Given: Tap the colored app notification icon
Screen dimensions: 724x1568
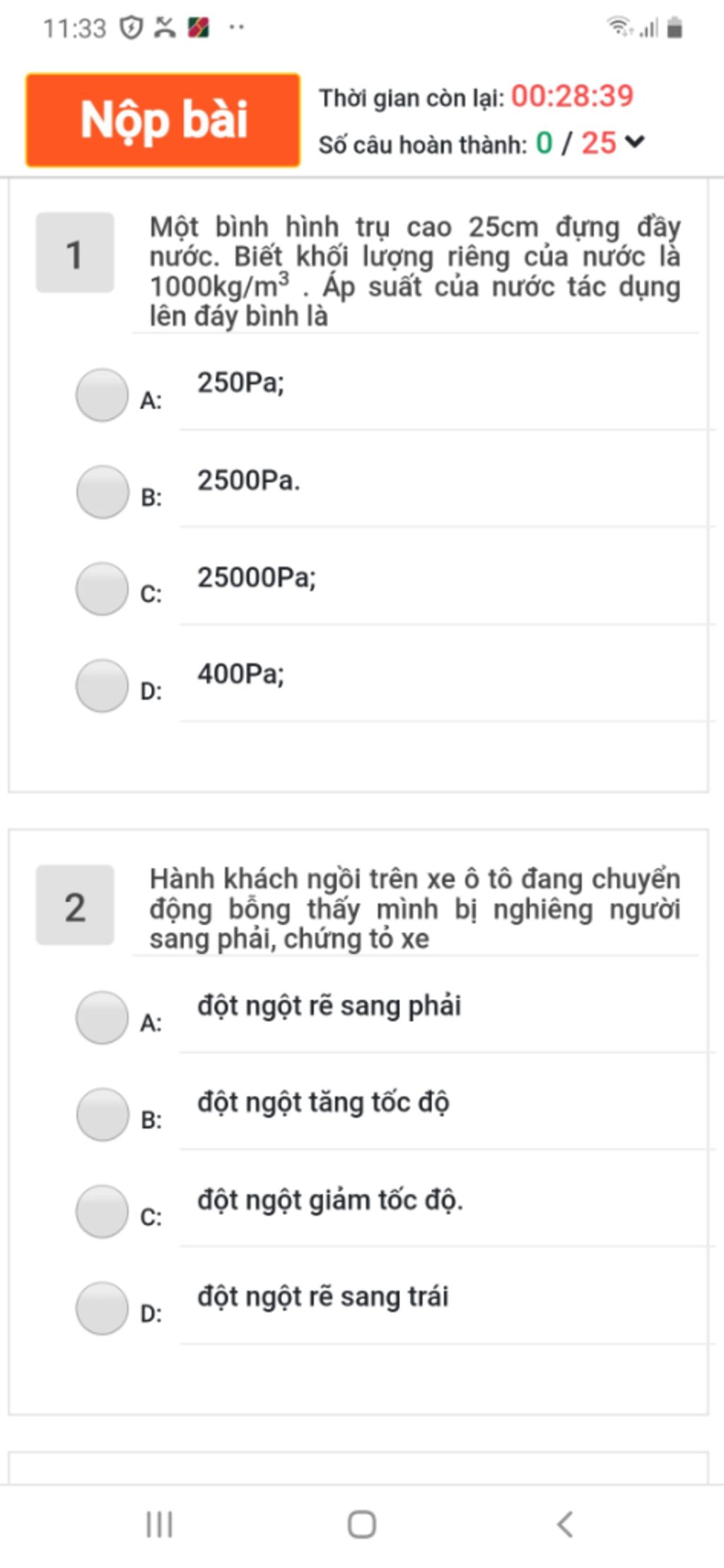Looking at the screenshot, I should 199,28.
